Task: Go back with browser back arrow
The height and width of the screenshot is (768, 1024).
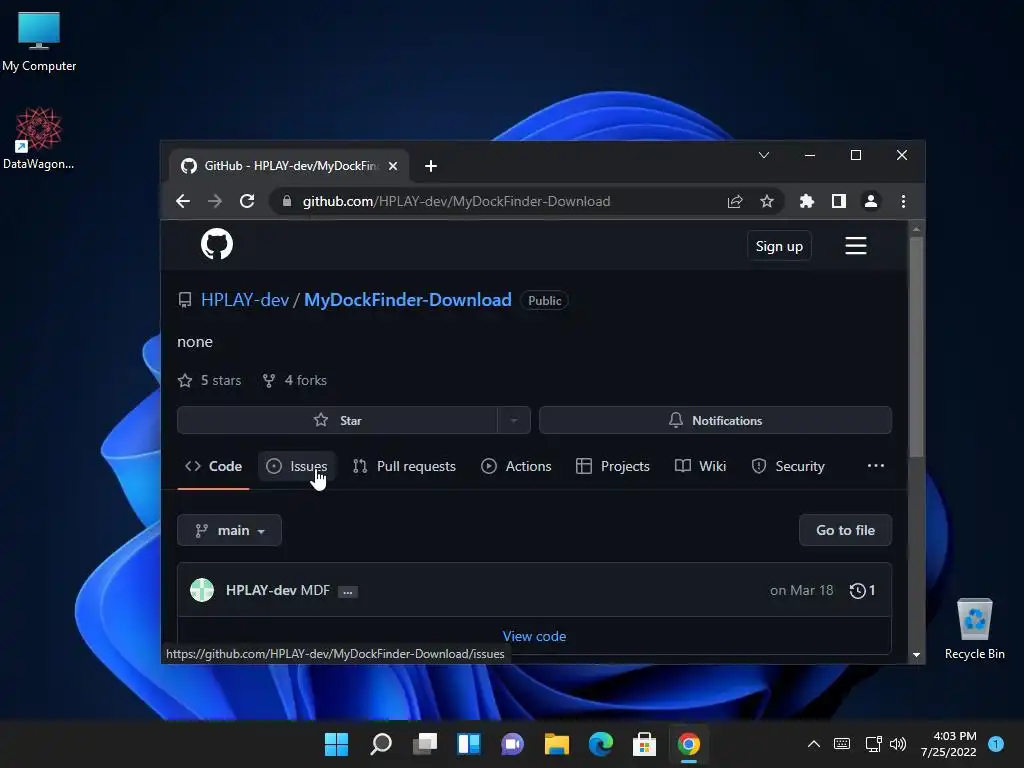Action: point(183,201)
